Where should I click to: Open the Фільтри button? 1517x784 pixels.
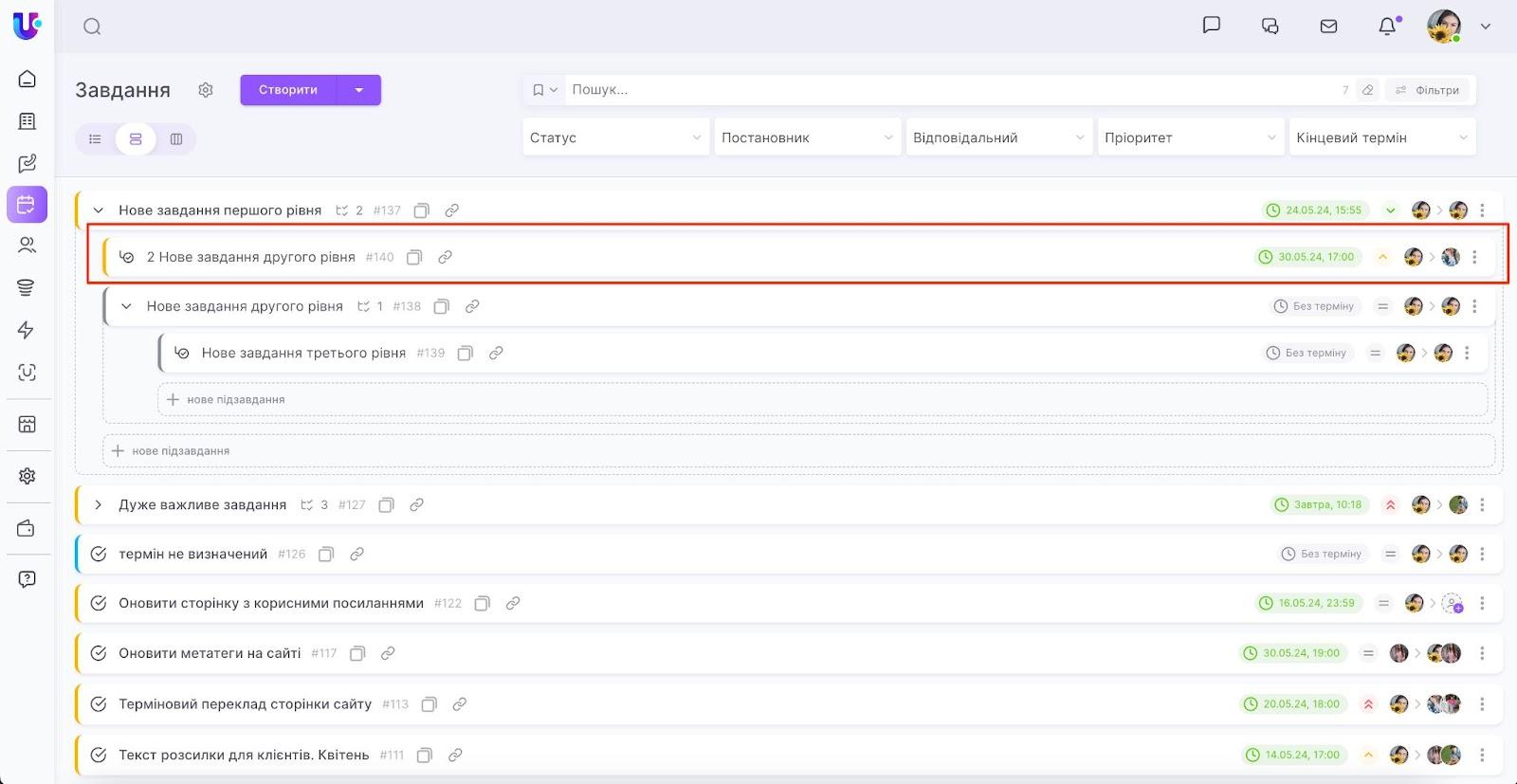1428,90
